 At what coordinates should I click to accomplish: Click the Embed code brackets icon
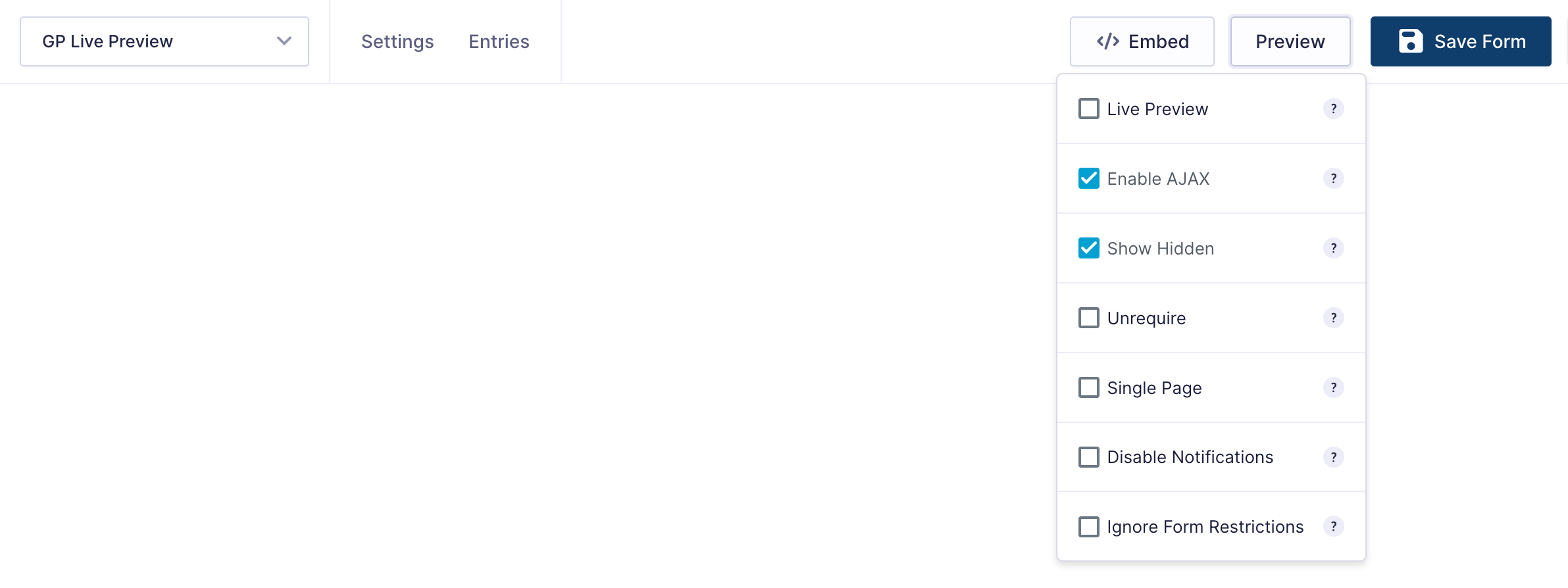[1108, 41]
